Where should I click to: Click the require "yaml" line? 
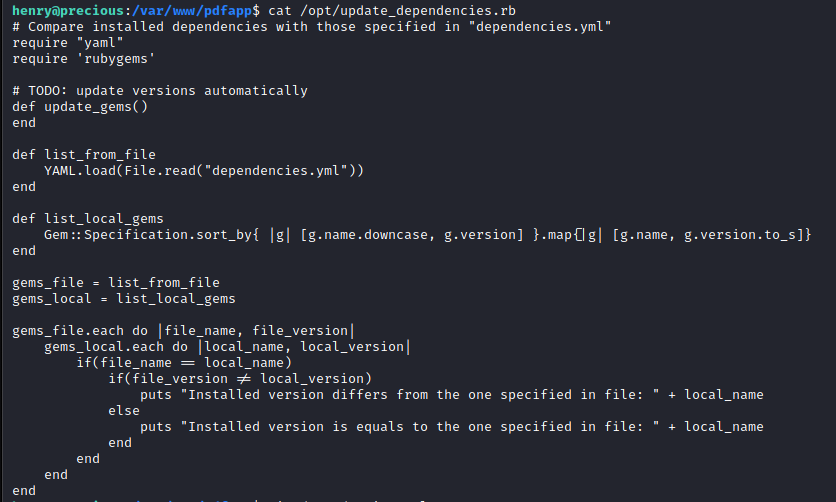[x=68, y=43]
